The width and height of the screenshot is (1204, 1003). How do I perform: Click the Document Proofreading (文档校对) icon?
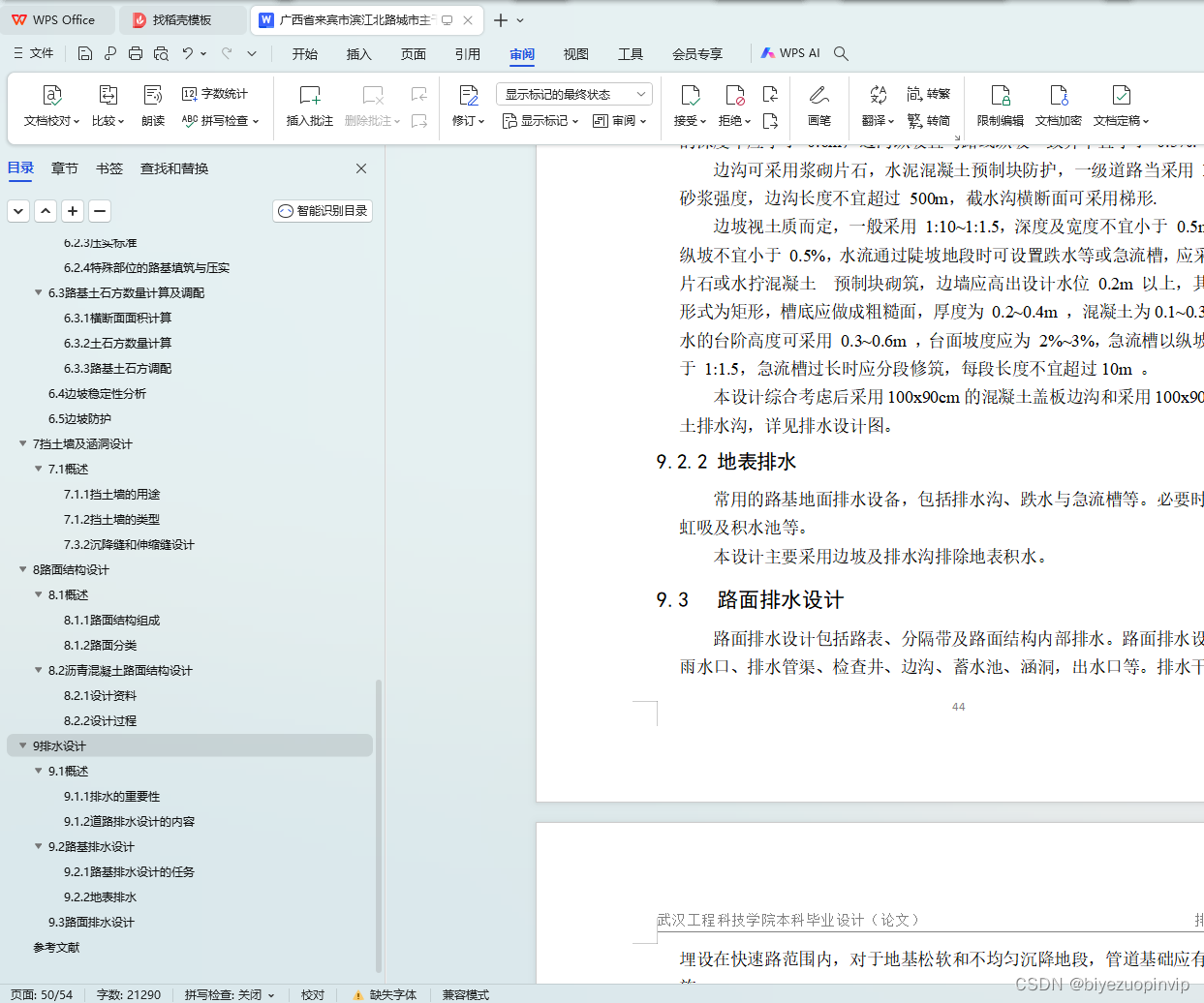[52, 95]
